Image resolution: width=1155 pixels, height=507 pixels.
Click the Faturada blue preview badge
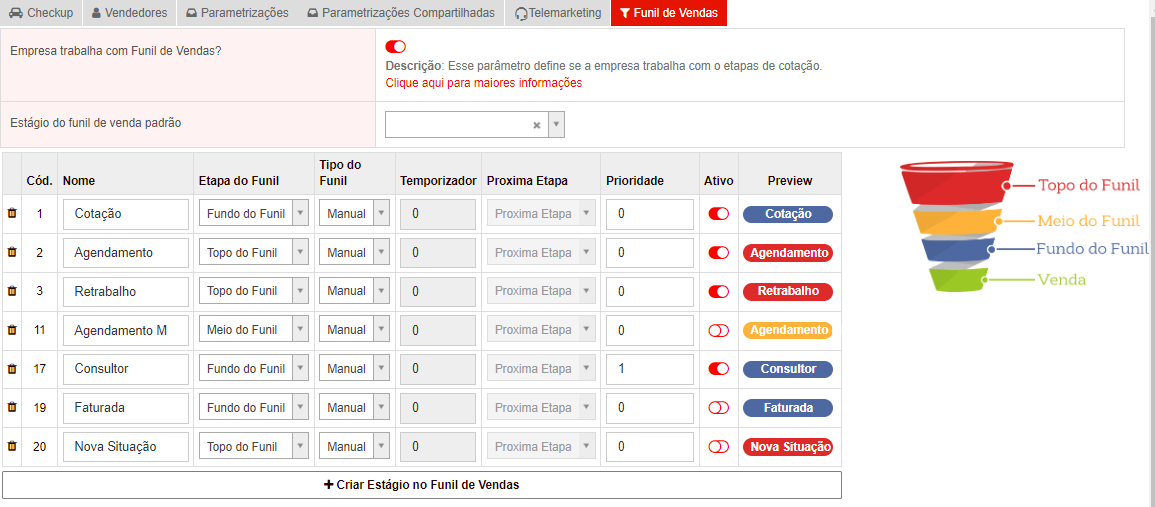point(787,408)
